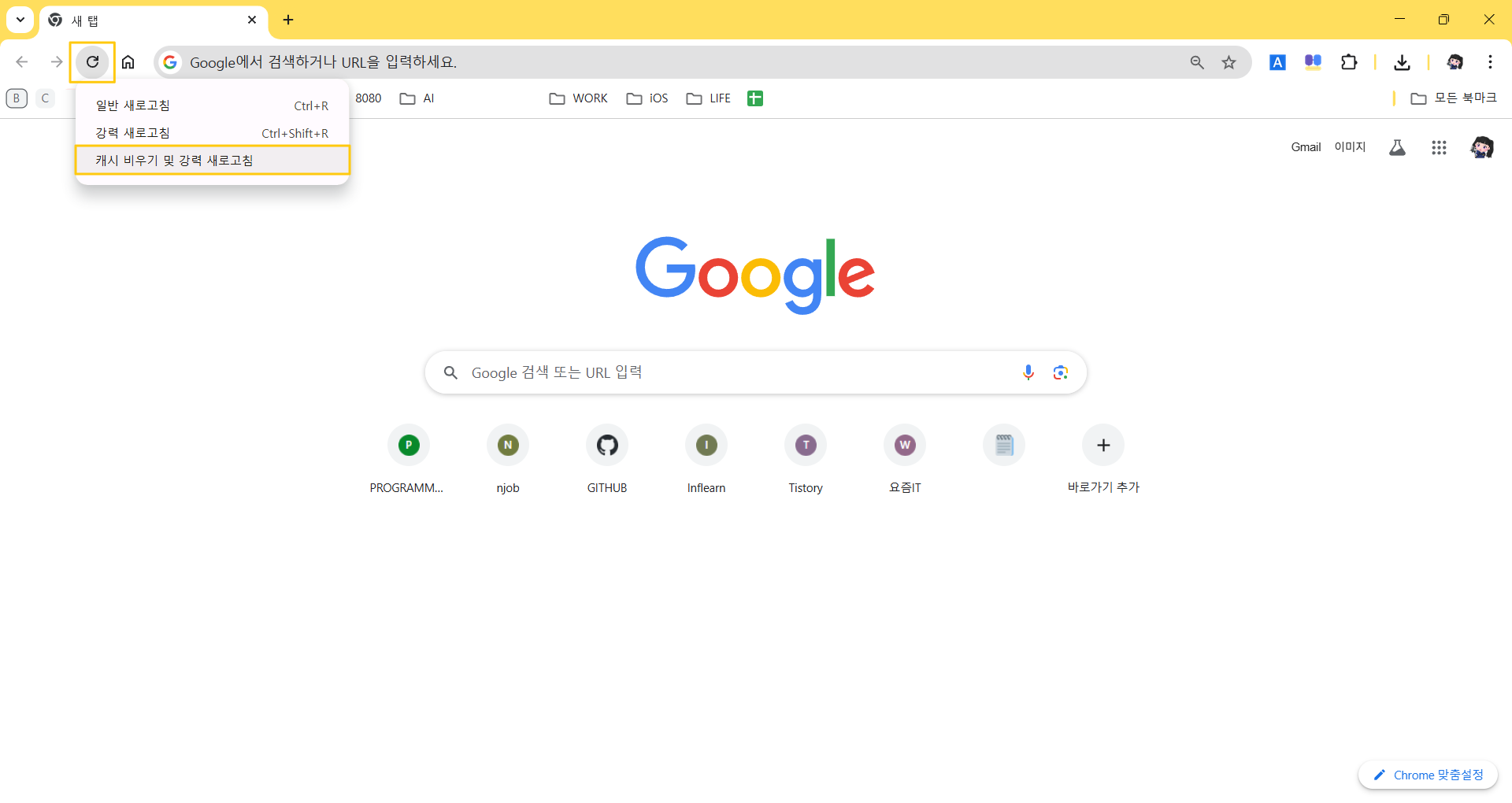Open the Tistory shortcut
This screenshot has height=803, width=1512.
(806, 461)
